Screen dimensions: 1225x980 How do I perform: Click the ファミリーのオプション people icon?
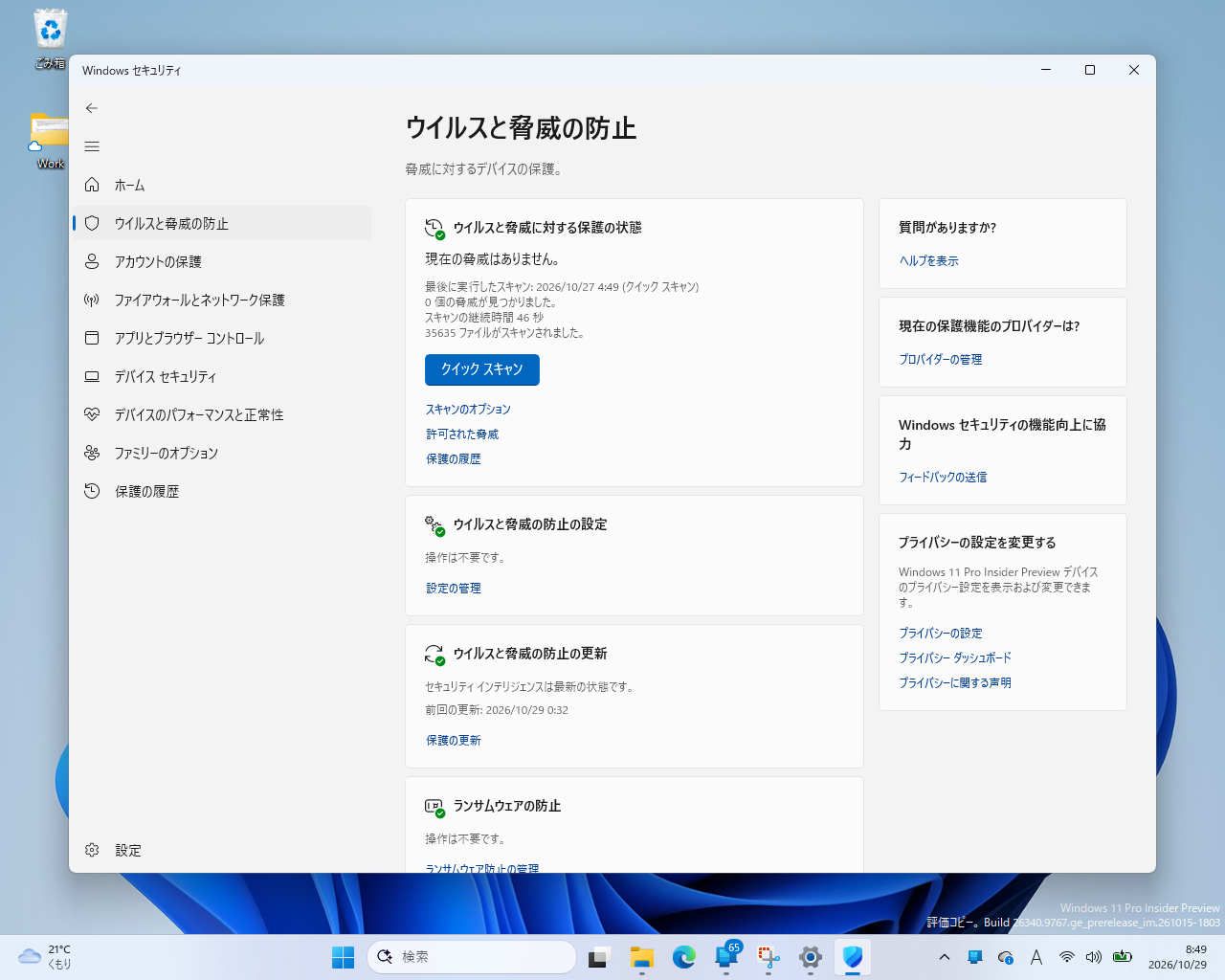click(x=92, y=453)
